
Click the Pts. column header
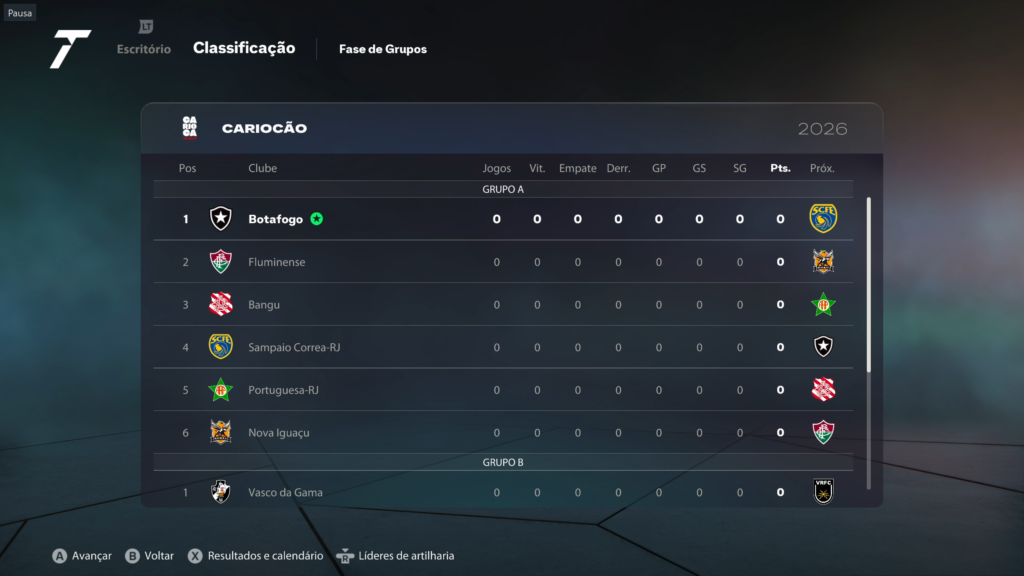tap(780, 168)
